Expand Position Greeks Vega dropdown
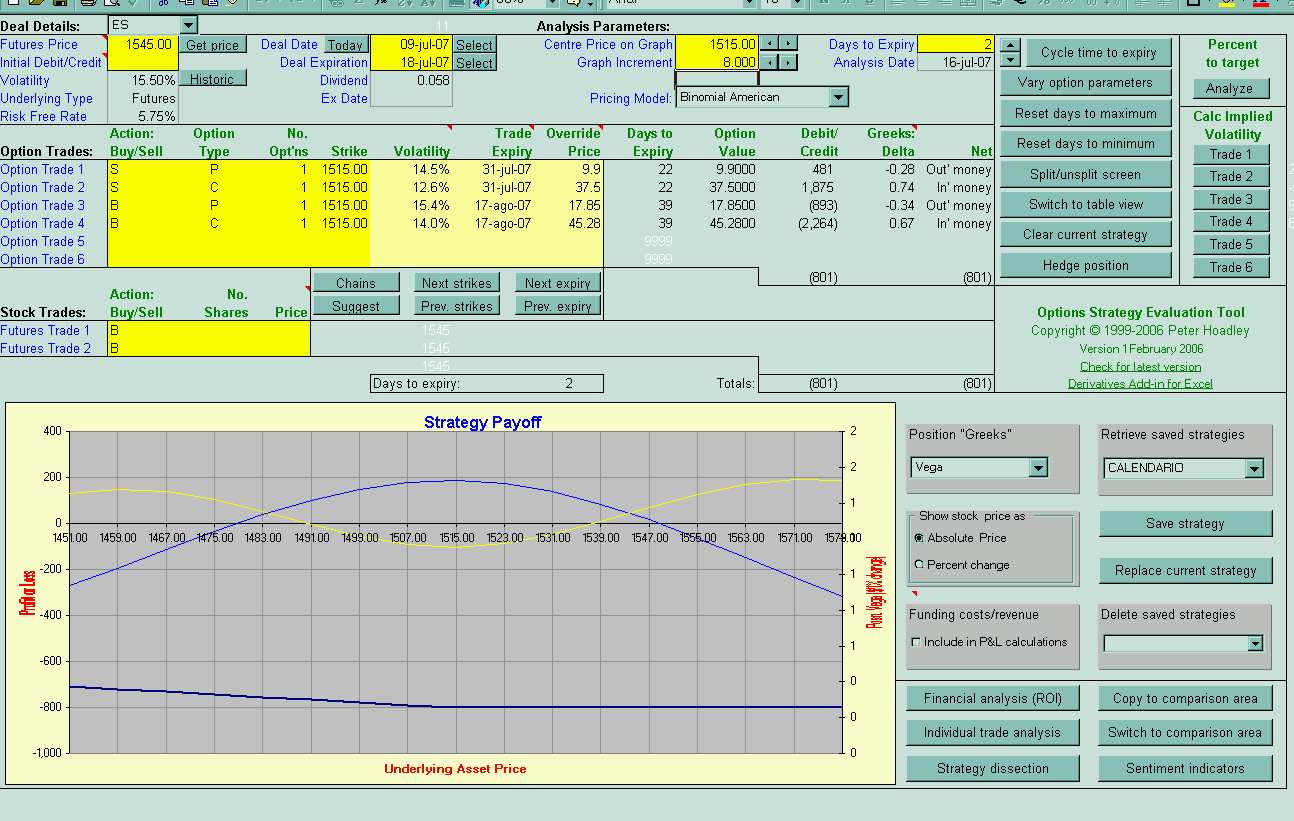This screenshot has width=1294, height=821. click(x=1038, y=468)
